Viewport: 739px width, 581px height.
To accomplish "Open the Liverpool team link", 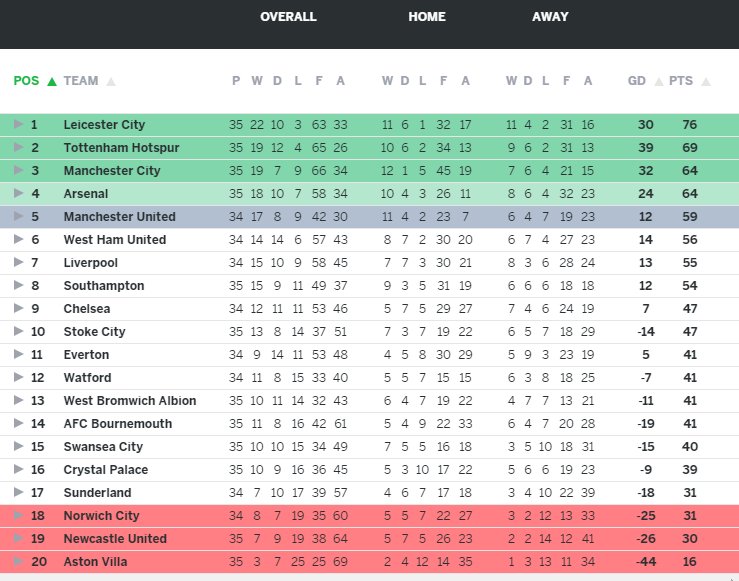I will [90, 263].
